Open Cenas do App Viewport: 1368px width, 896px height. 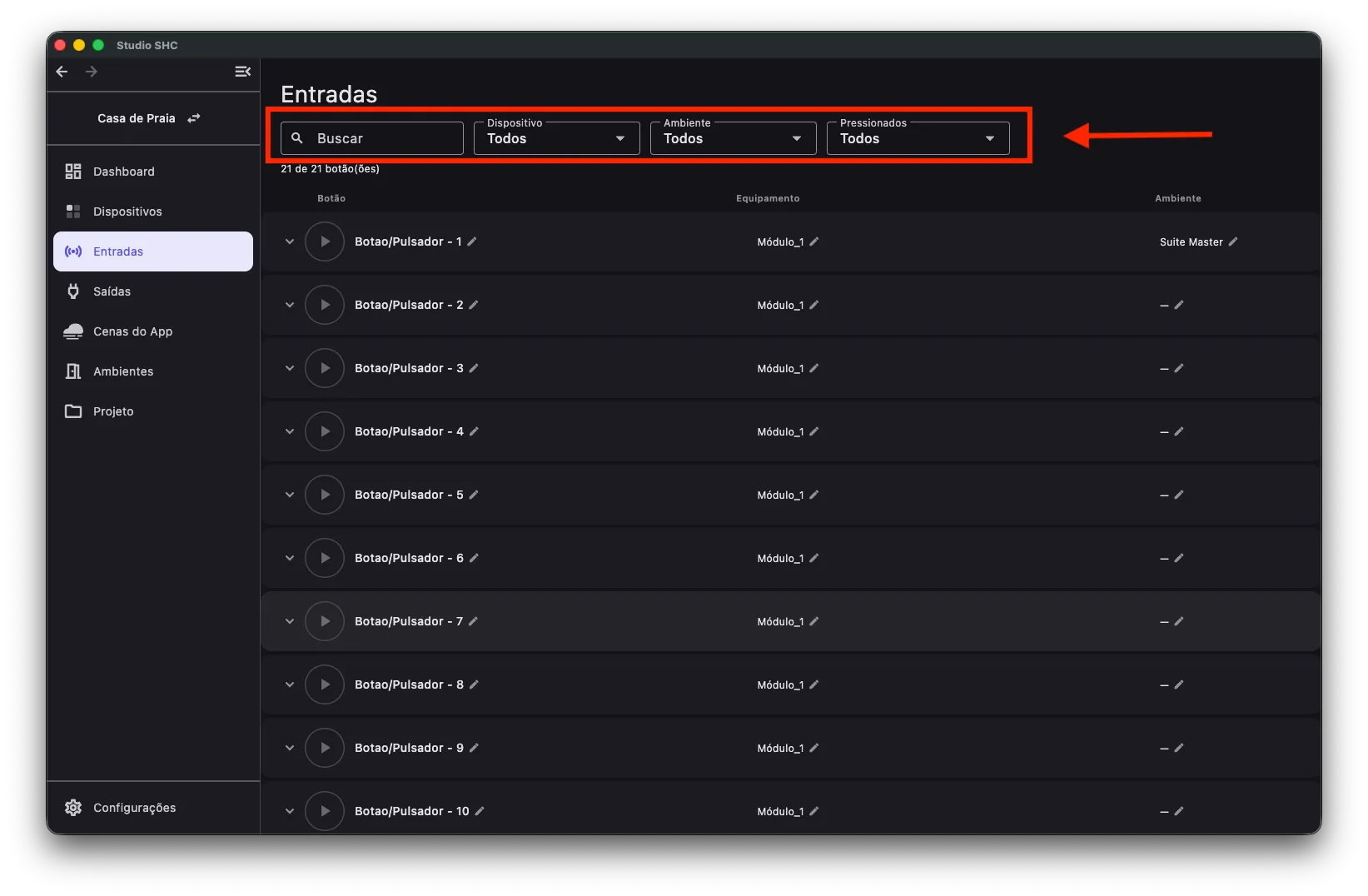[x=153, y=331]
